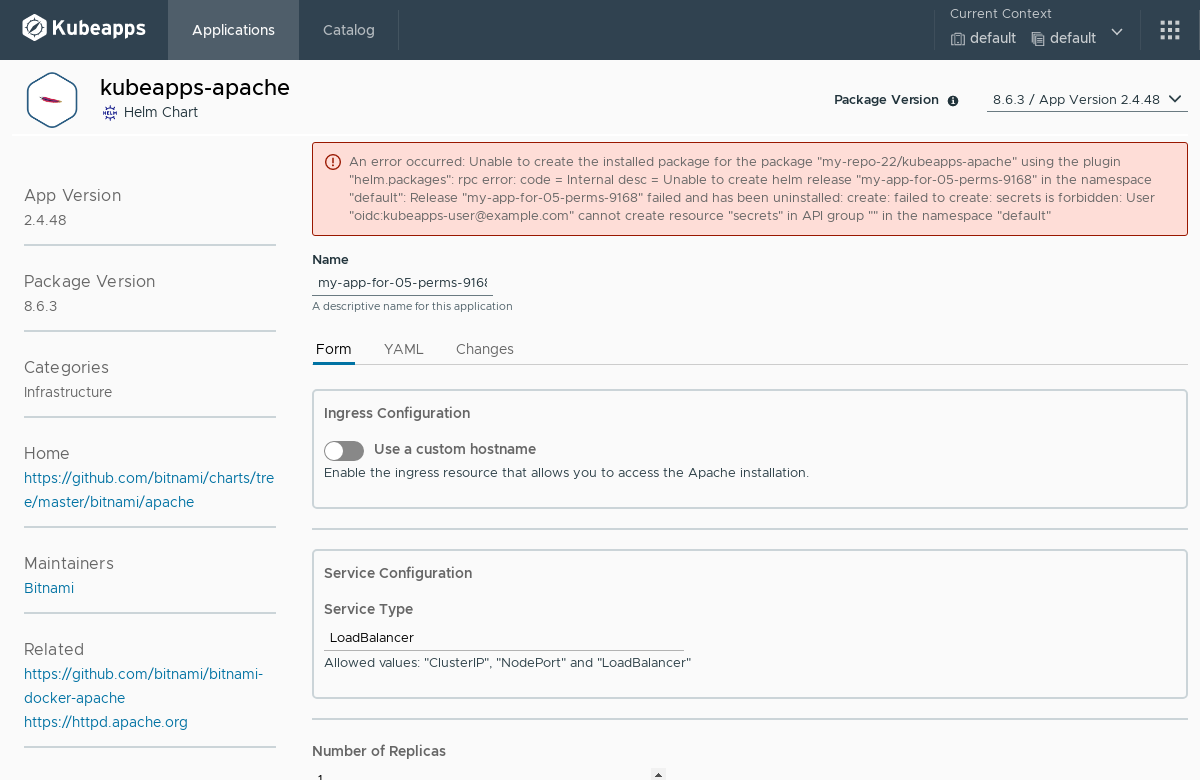Viewport: 1200px width, 780px height.
Task: Switch to the Changes tab
Action: [485, 349]
